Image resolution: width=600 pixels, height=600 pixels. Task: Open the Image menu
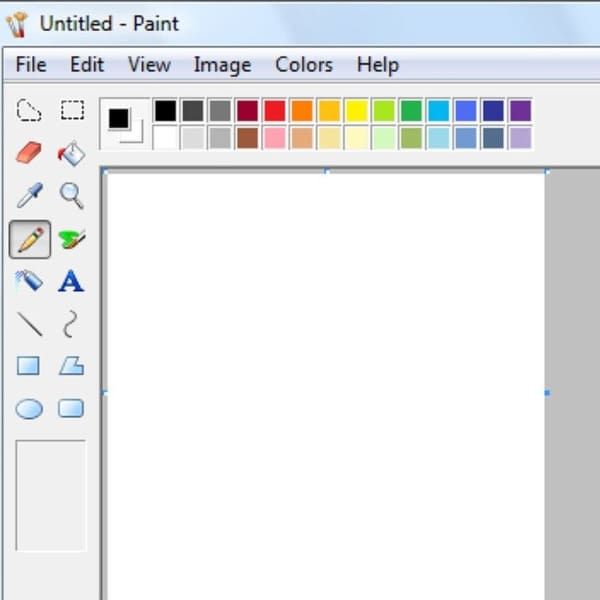(x=222, y=65)
